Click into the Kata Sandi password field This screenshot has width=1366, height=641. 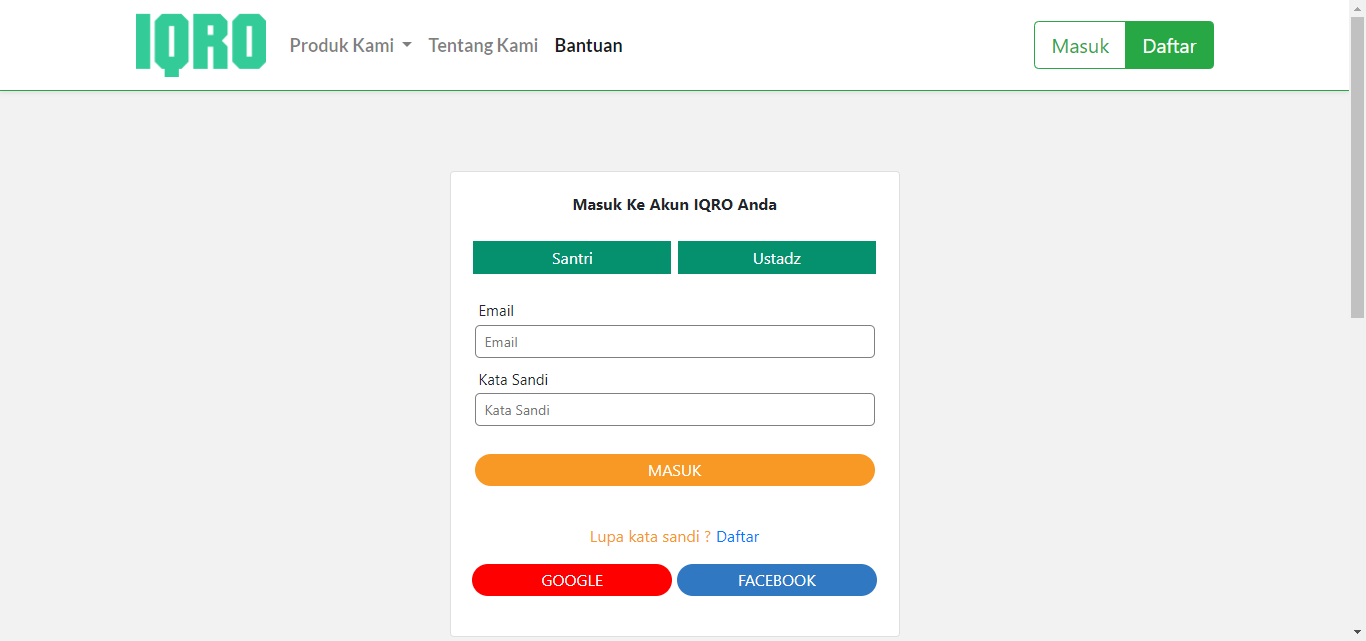675,410
